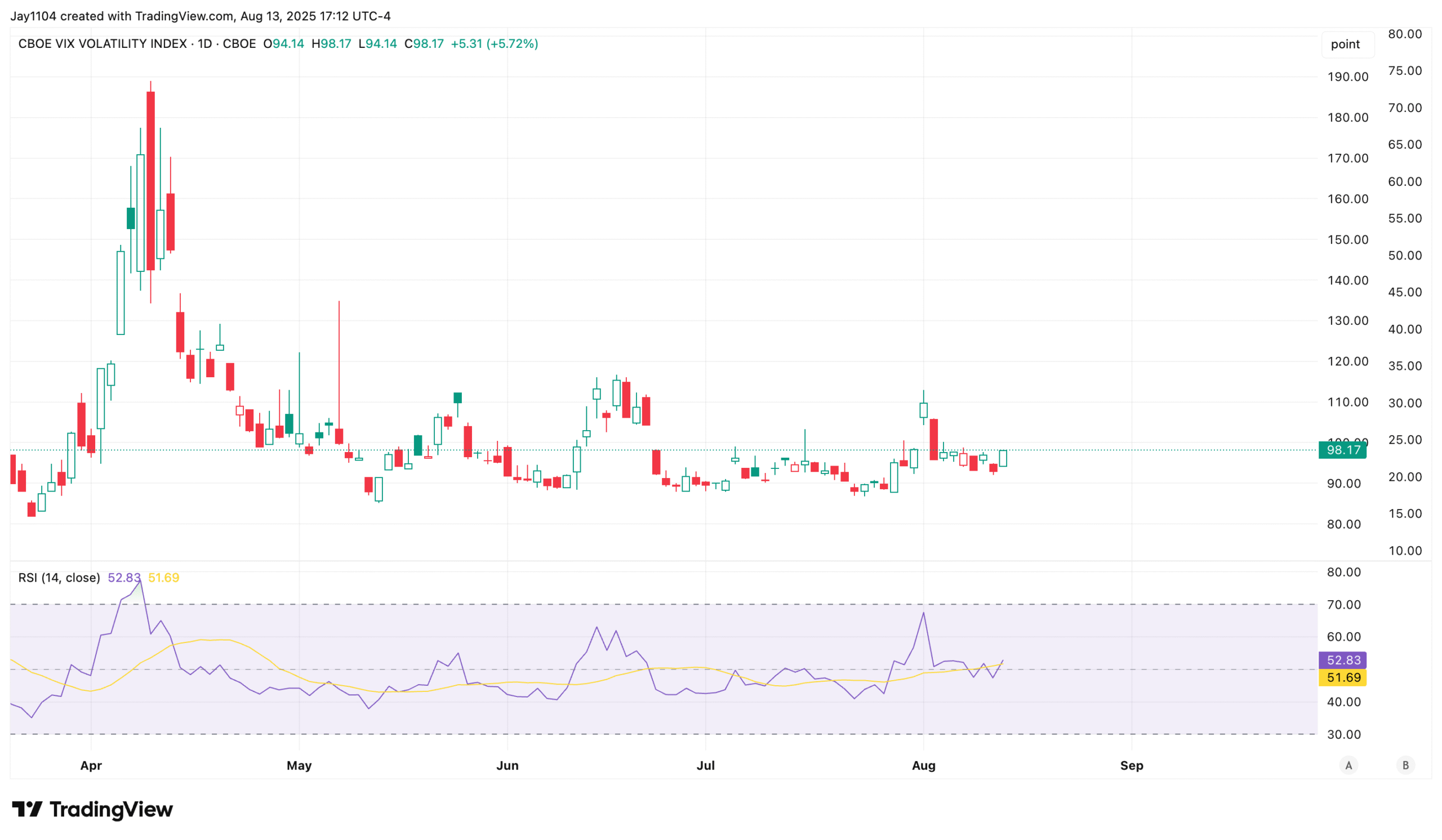
Task: Click the 80.00 outer axis label
Action: [1405, 34]
